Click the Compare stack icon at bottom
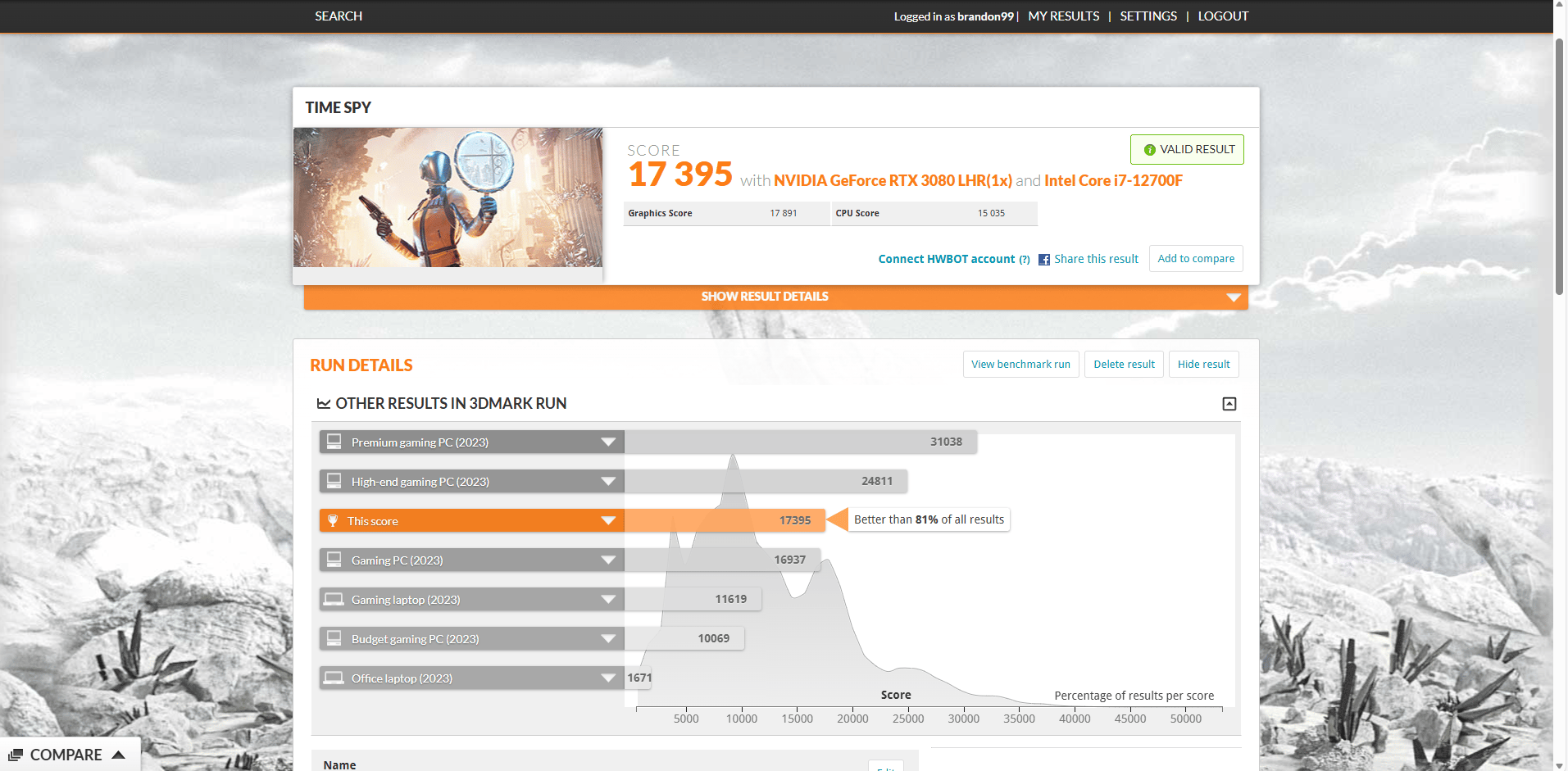 (16, 755)
